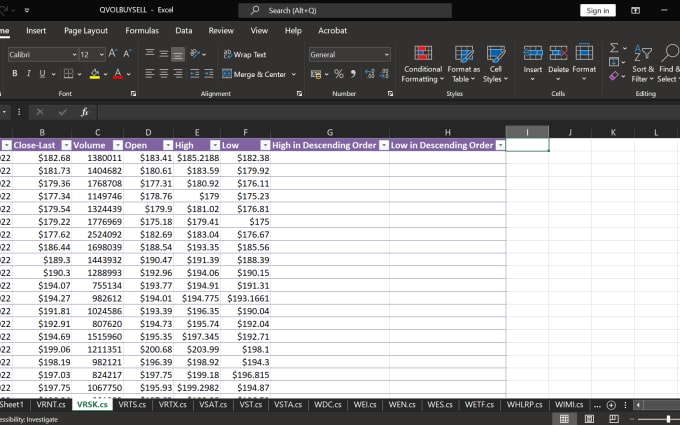
Task: Open the General number format dropdown
Action: [x=386, y=55]
